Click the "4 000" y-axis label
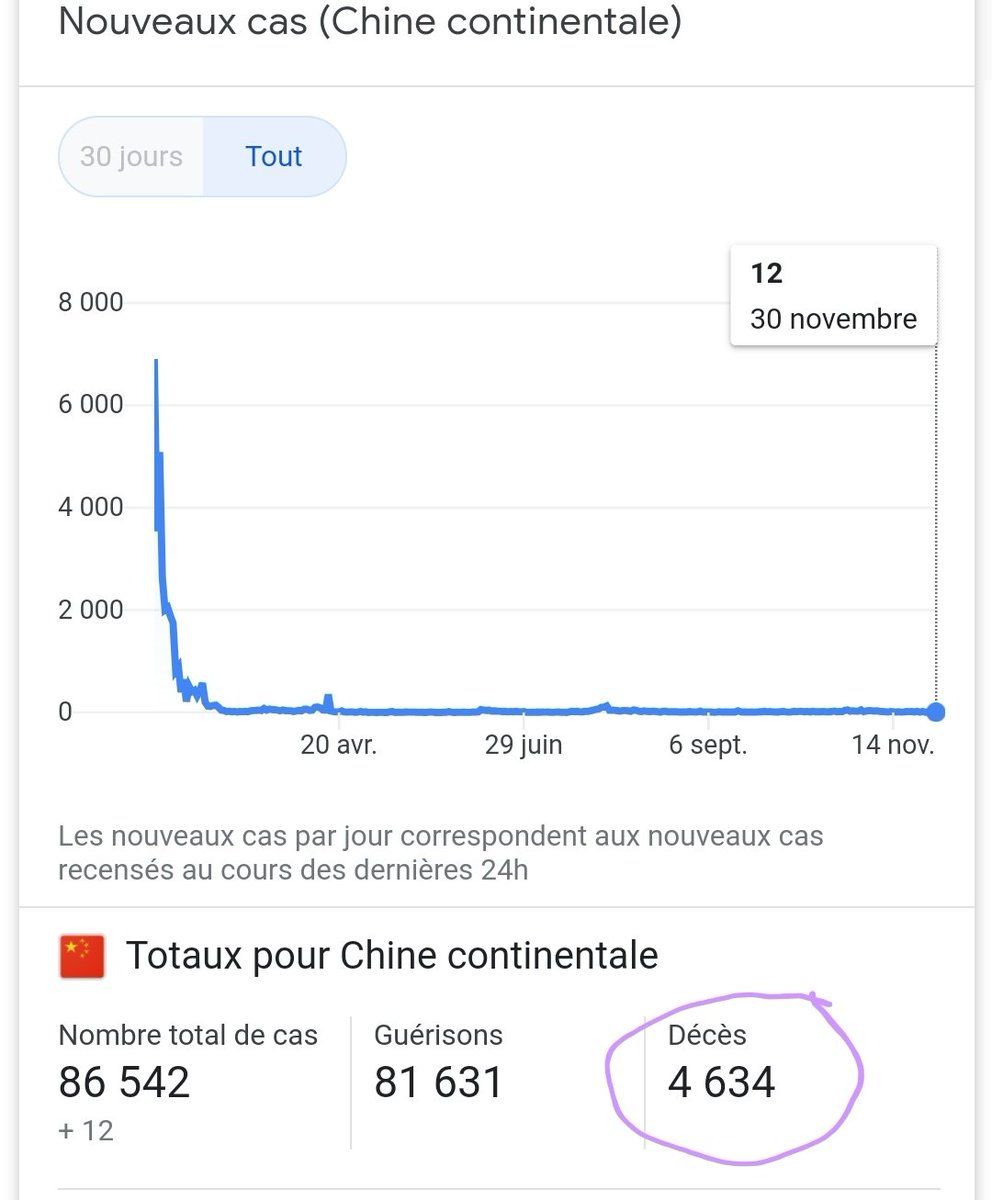The width and height of the screenshot is (992, 1200). (90, 507)
